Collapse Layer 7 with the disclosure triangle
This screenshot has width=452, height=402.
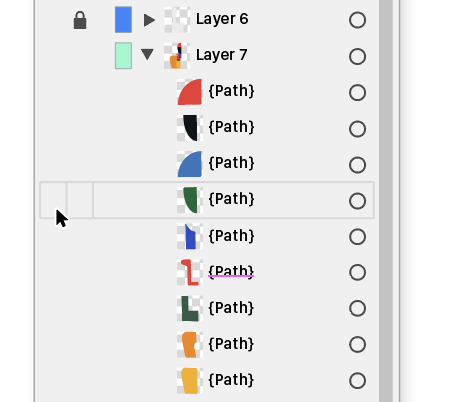click(x=147, y=54)
